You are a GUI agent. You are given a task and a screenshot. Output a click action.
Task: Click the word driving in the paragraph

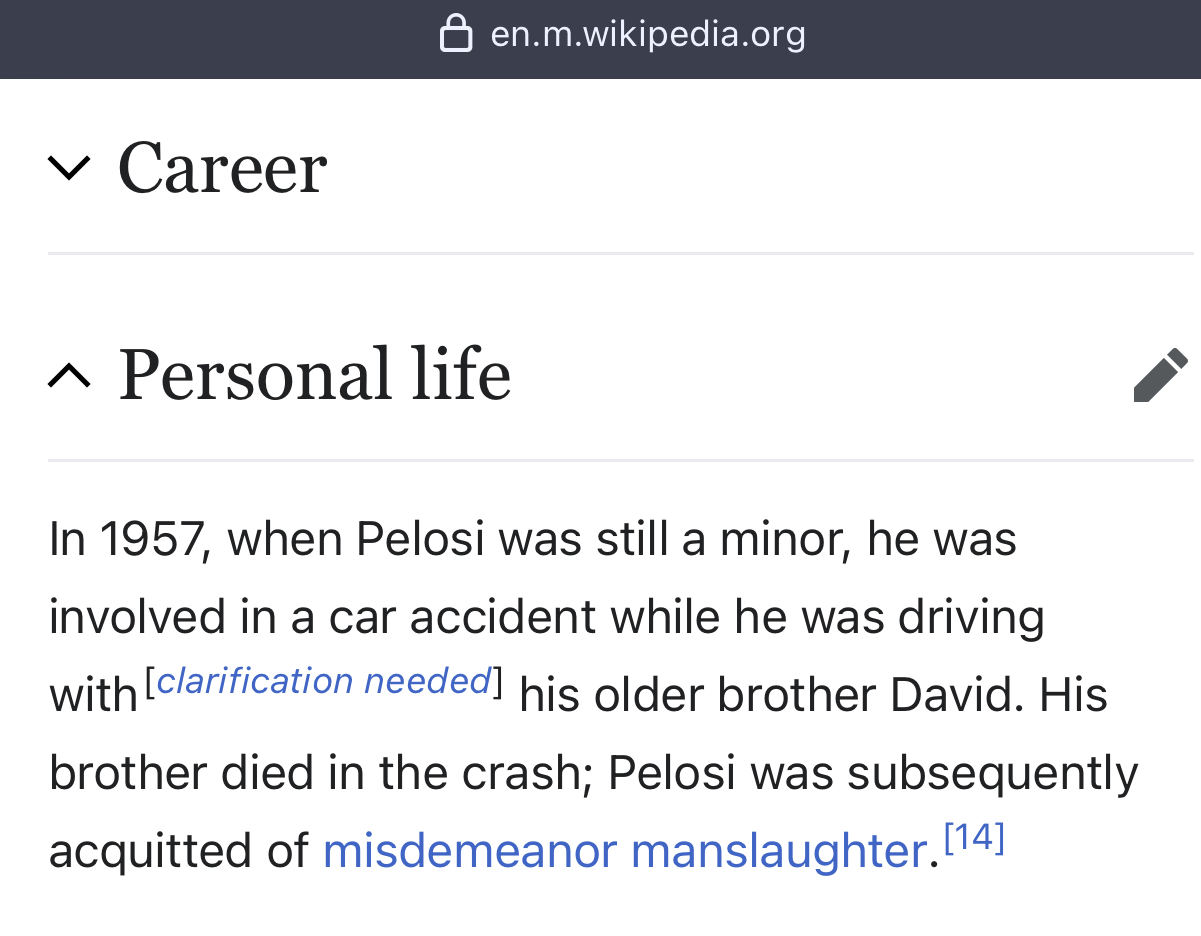[x=970, y=617]
